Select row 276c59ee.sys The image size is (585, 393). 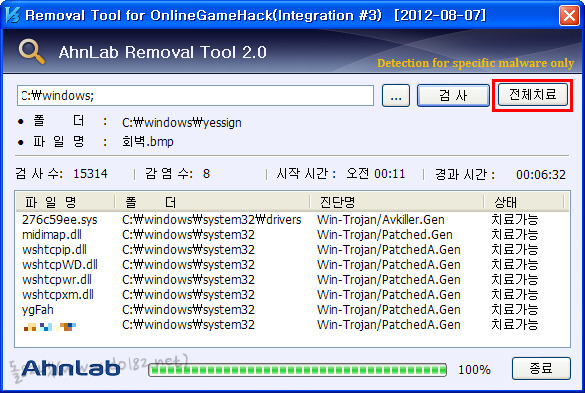[x=292, y=219]
